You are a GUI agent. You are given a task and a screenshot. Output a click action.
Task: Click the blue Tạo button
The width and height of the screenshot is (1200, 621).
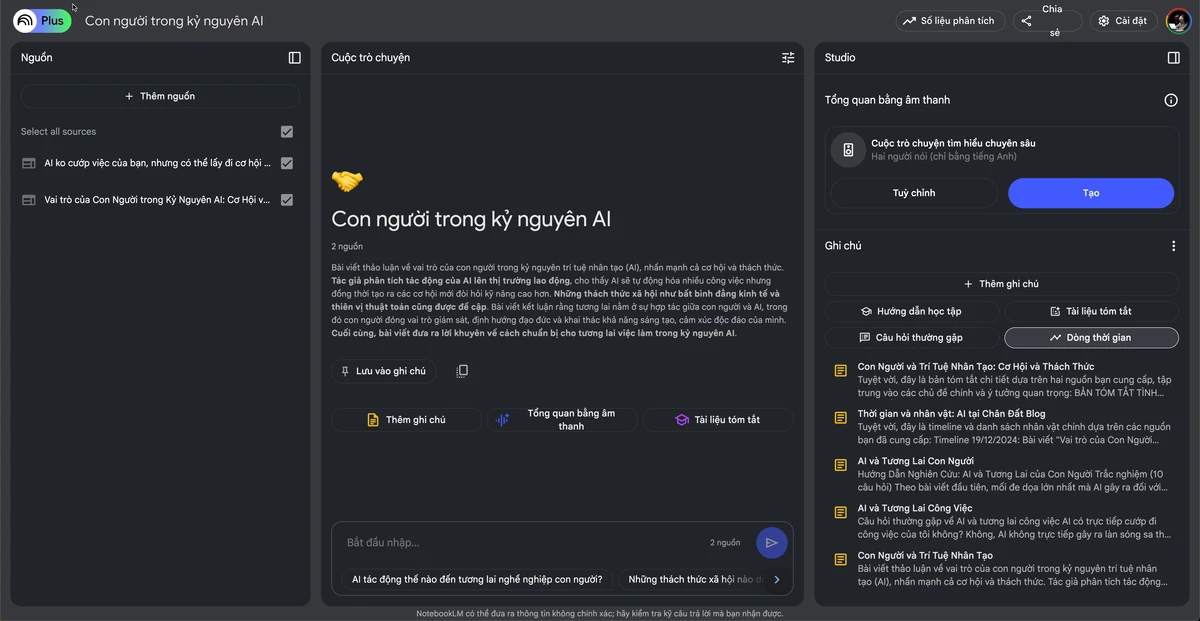[1091, 193]
